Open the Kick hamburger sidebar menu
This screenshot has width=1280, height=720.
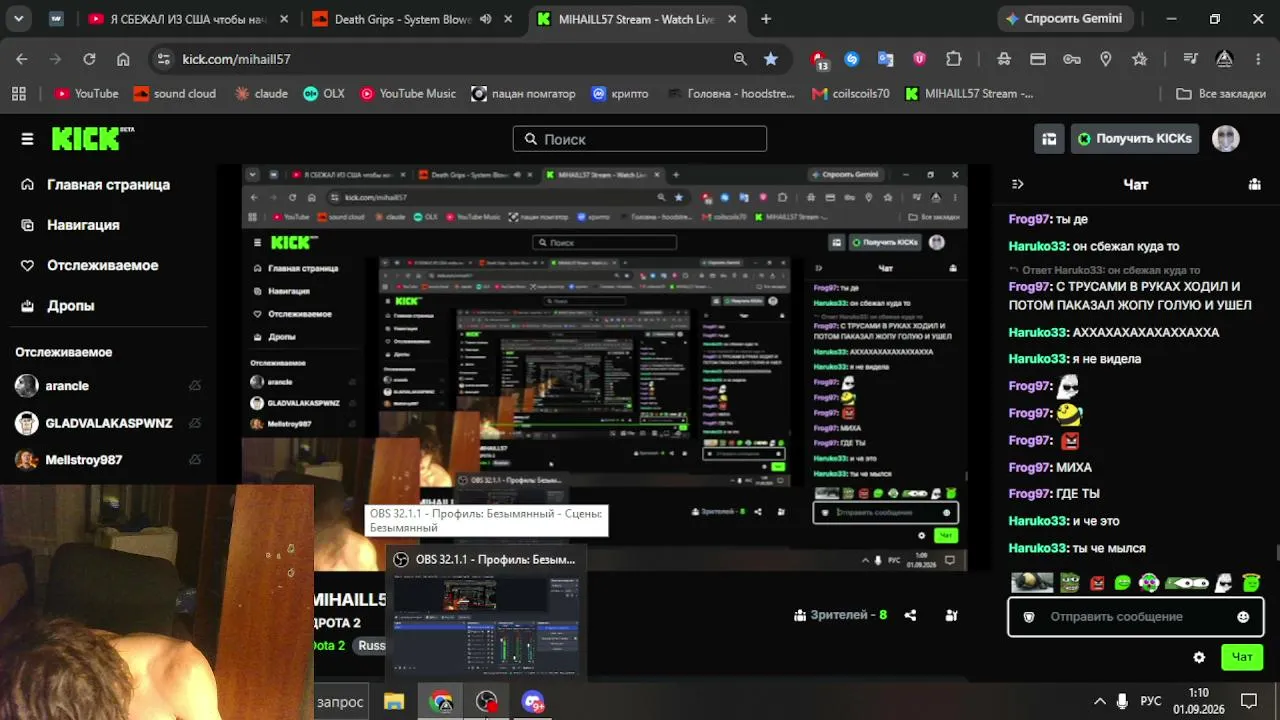[27, 139]
